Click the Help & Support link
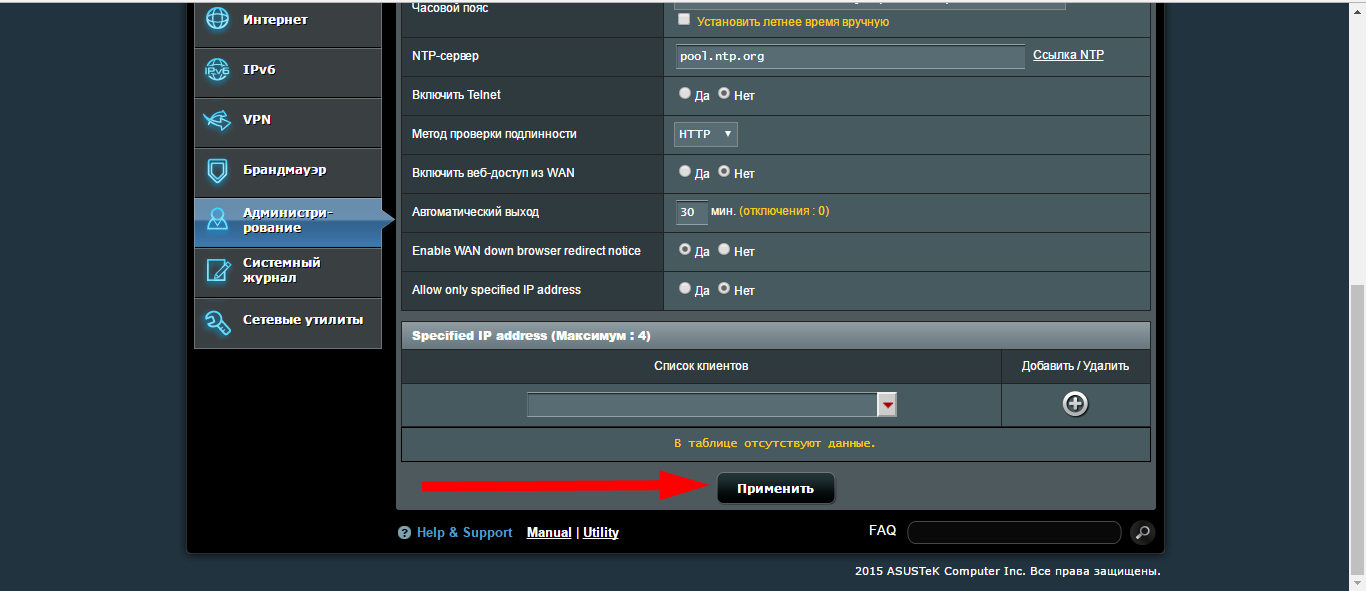The width and height of the screenshot is (1366, 591). tap(464, 533)
